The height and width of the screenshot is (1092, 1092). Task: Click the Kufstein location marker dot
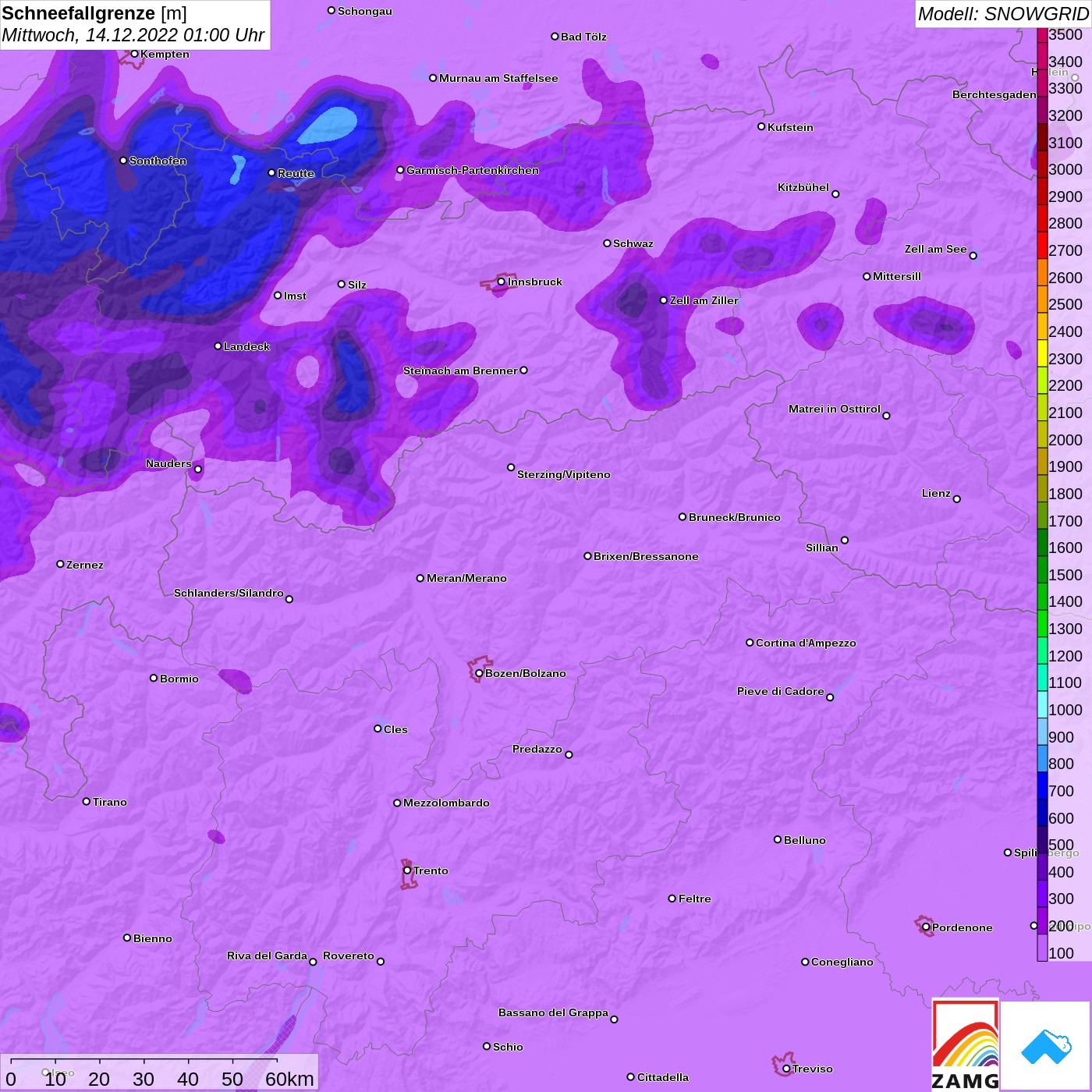tap(761, 126)
